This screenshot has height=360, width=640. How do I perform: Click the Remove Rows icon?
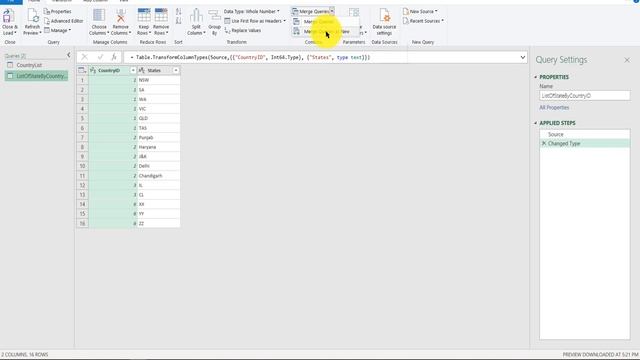(161, 16)
